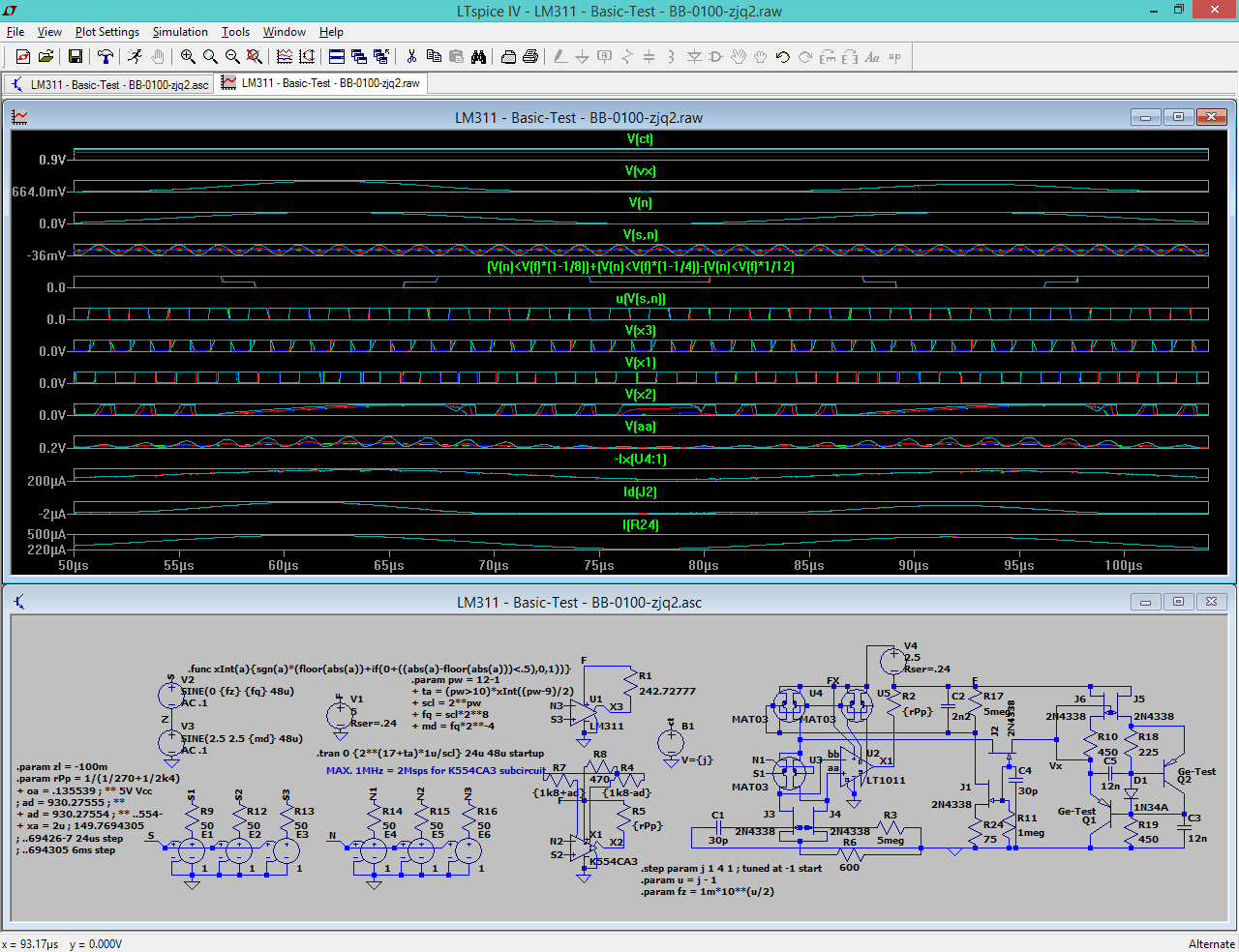Click the Halt simulation hand icon
The width and height of the screenshot is (1239, 952).
pyautogui.click(x=157, y=57)
